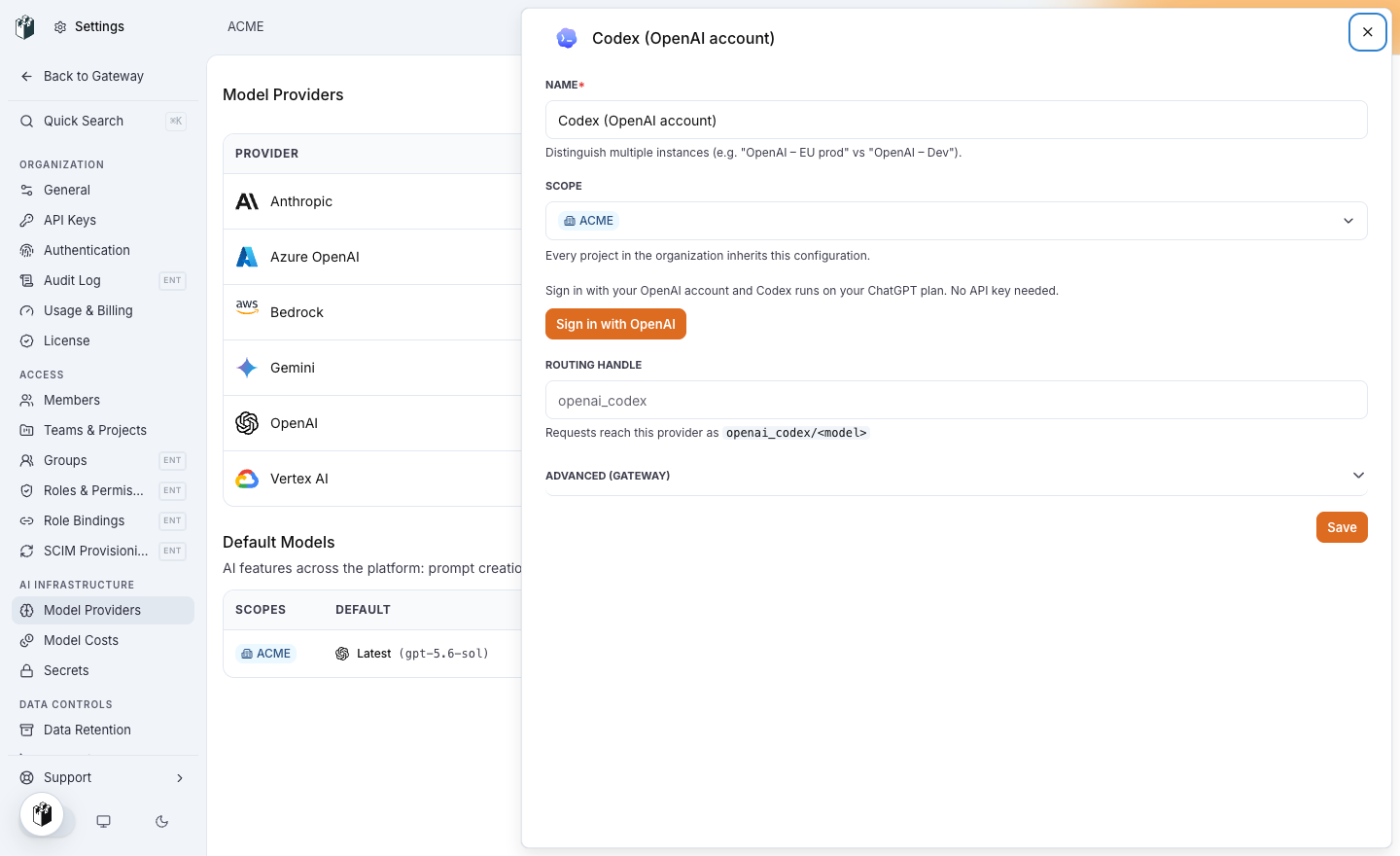Click the Anthropic provider logo

tap(247, 201)
